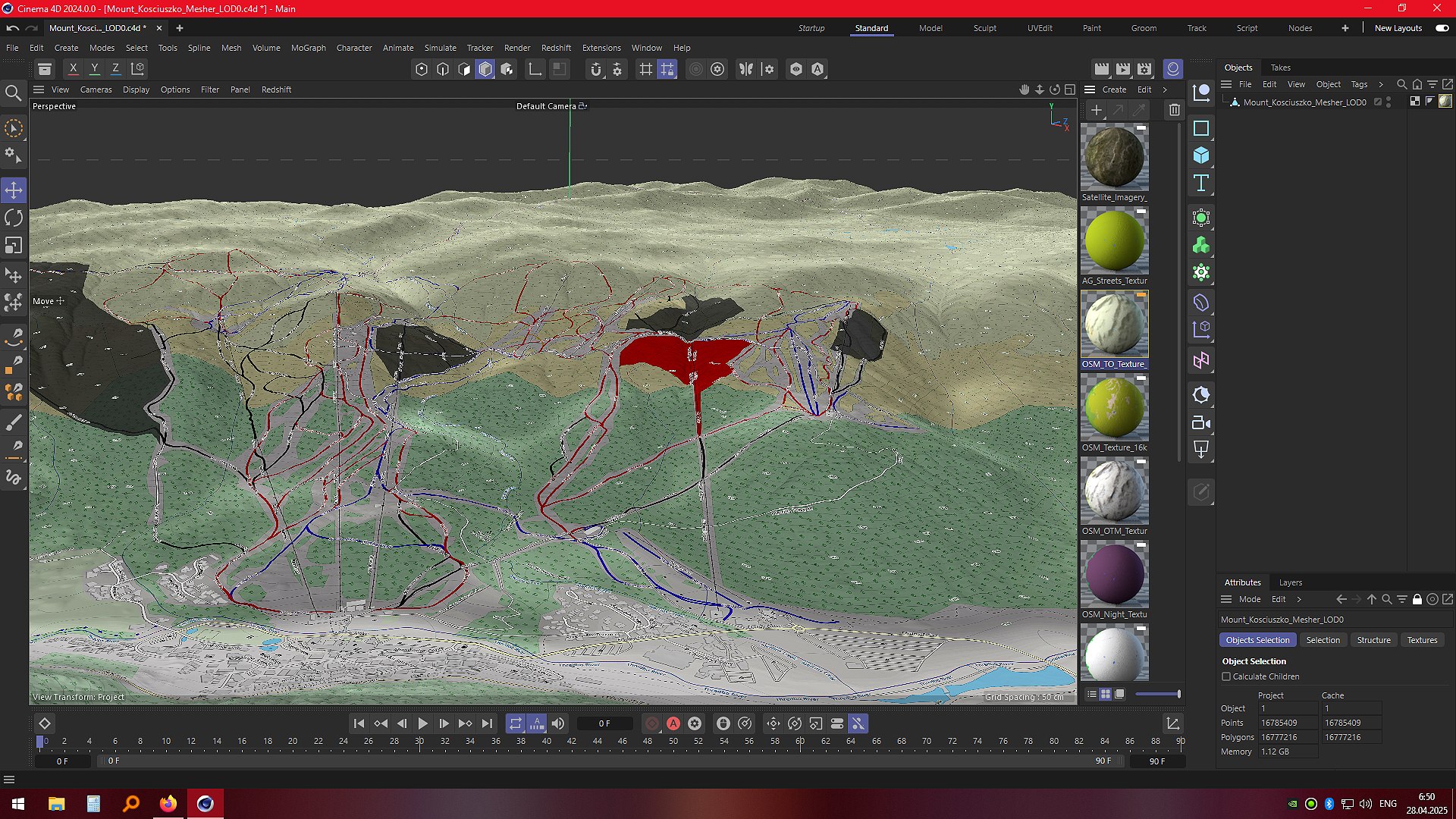Open the Layers panel tab
Screen dimensions: 1456x819
1290,582
